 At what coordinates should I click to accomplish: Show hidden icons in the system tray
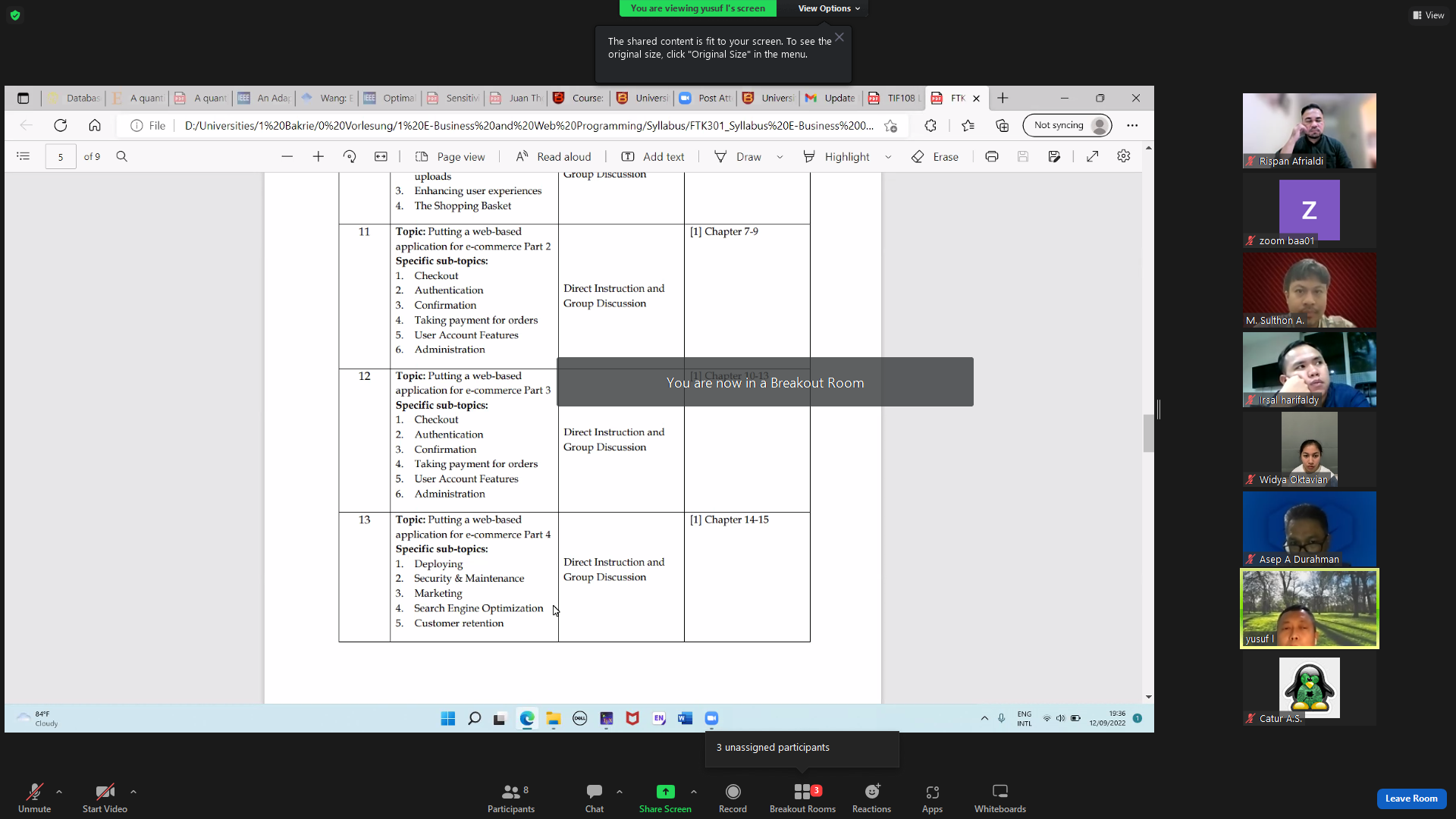[984, 718]
